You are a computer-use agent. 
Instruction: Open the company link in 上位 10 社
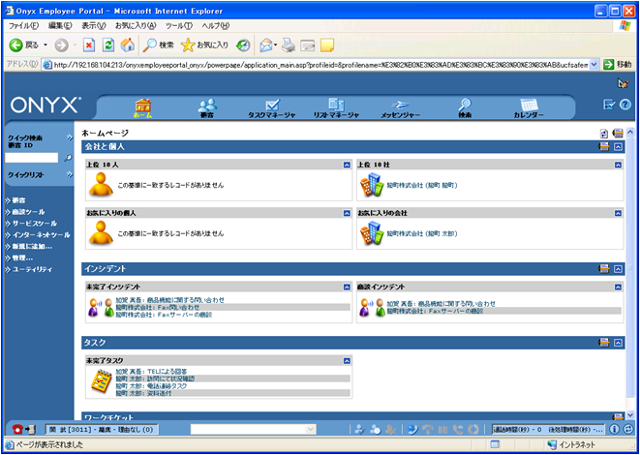[422, 185]
